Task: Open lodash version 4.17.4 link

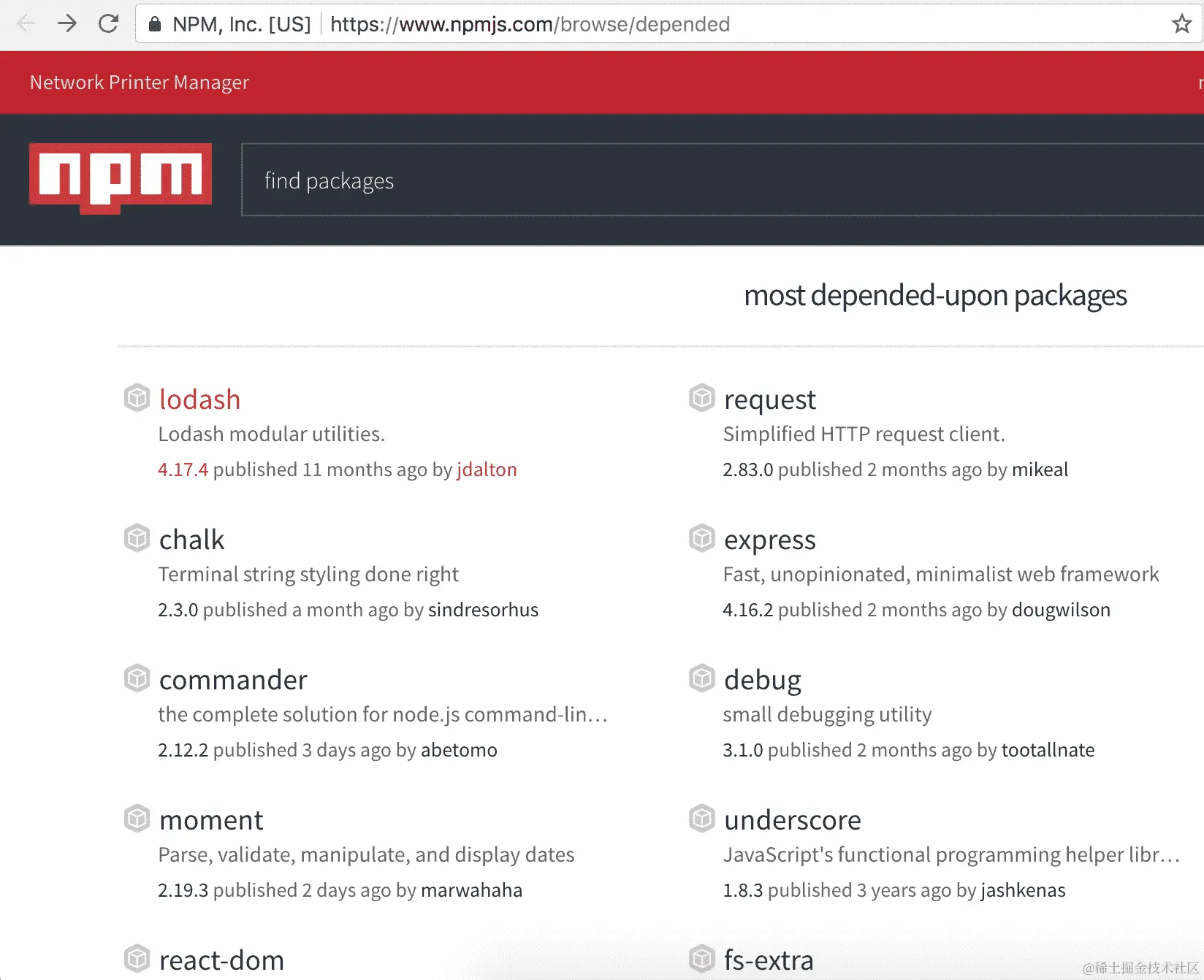Action: pyautogui.click(x=183, y=470)
